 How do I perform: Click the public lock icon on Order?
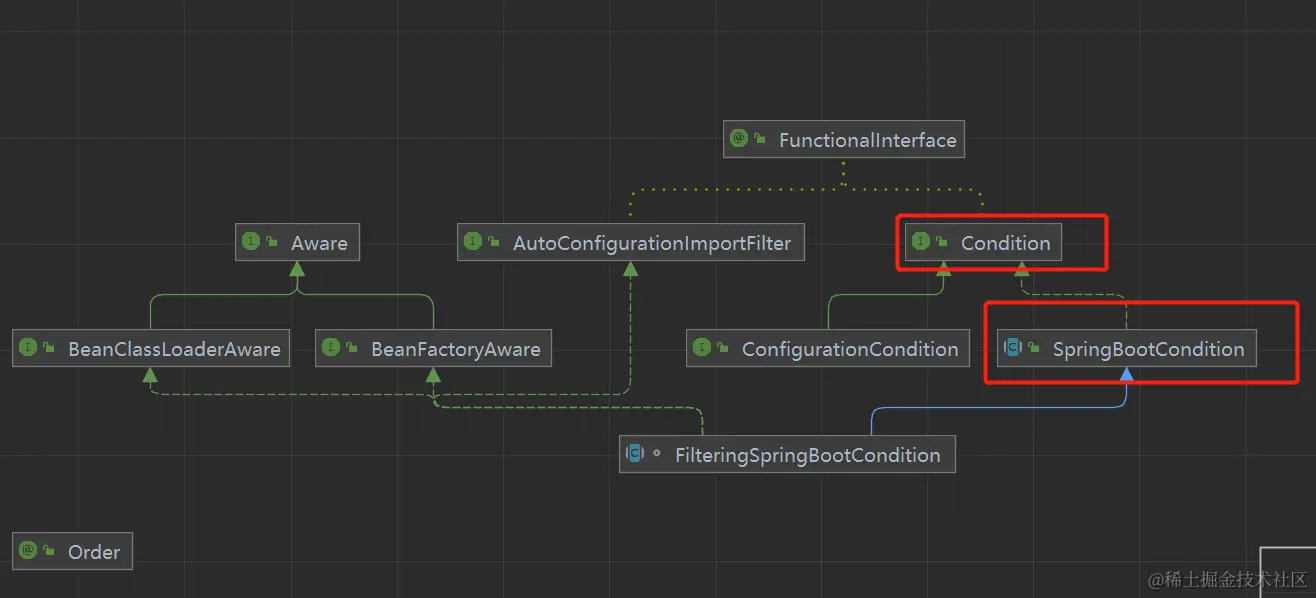pyautogui.click(x=49, y=550)
